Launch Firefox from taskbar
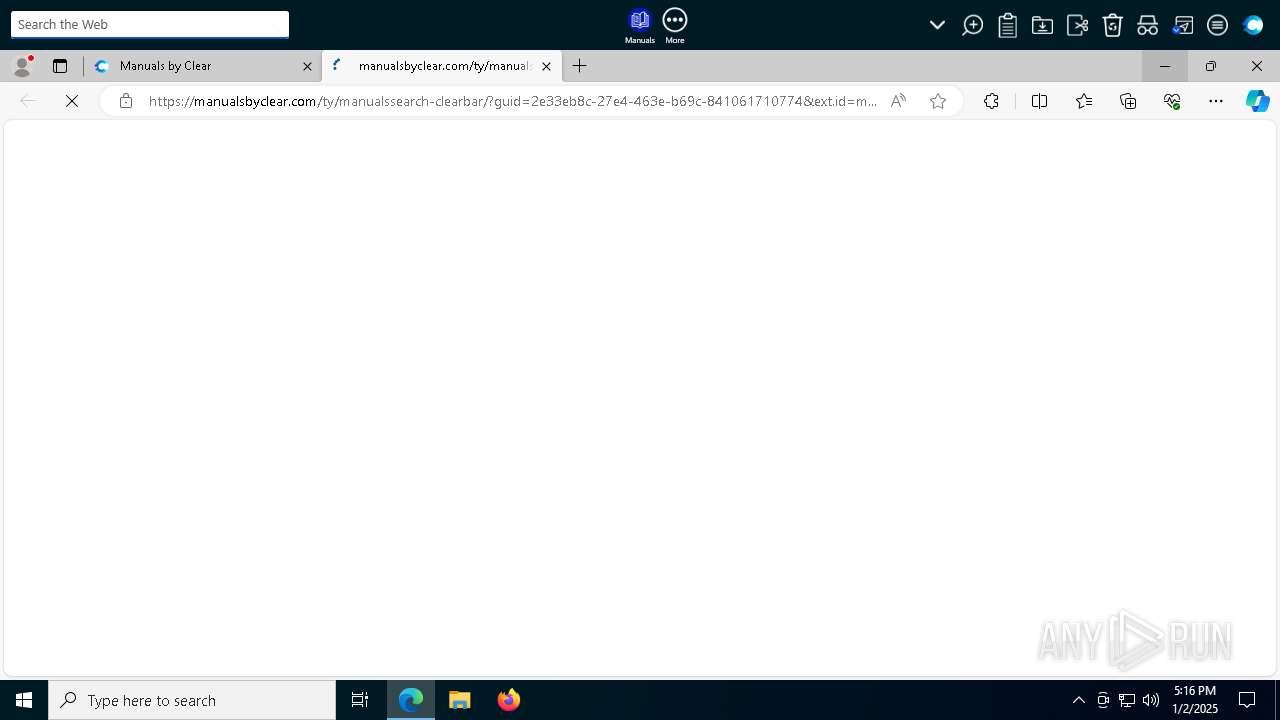The width and height of the screenshot is (1280, 720). click(509, 700)
